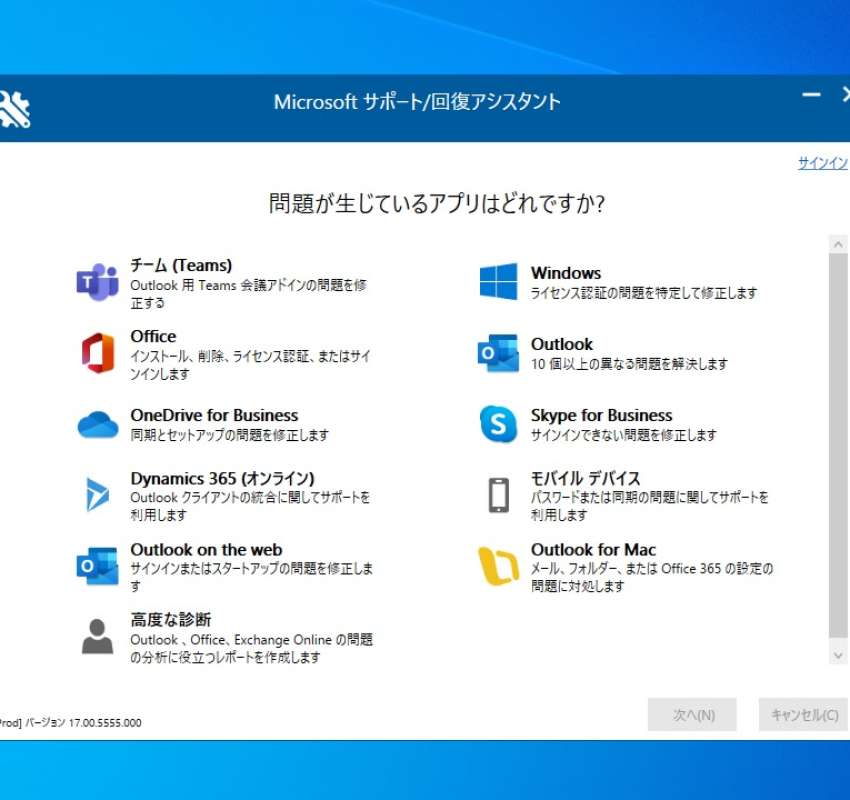The width and height of the screenshot is (850, 800).
Task: Minimize the support assistant window
Action: click(812, 95)
